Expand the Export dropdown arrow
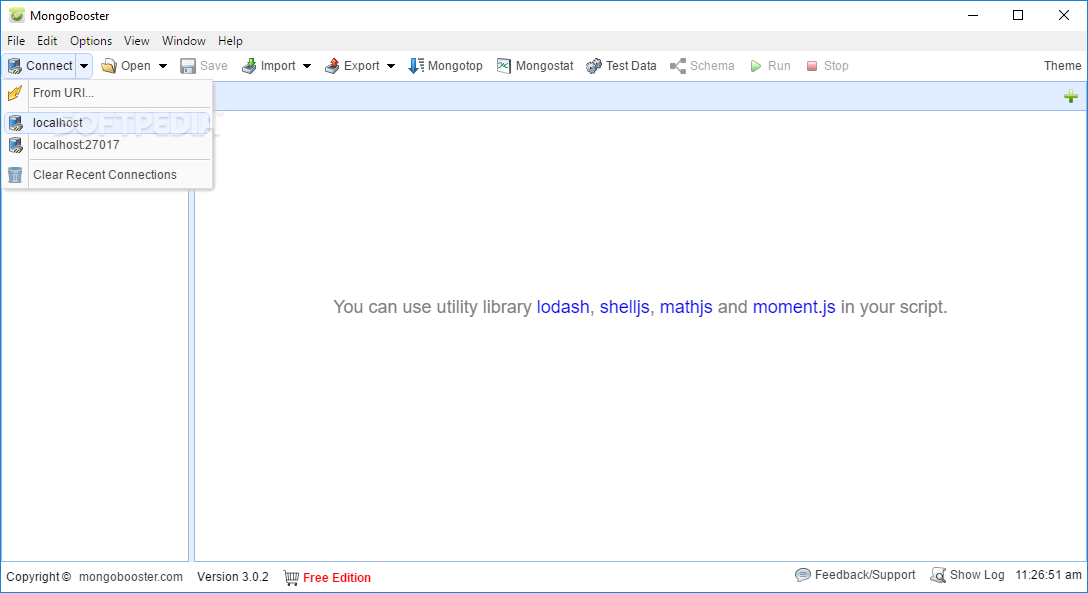1088x593 pixels. [391, 66]
